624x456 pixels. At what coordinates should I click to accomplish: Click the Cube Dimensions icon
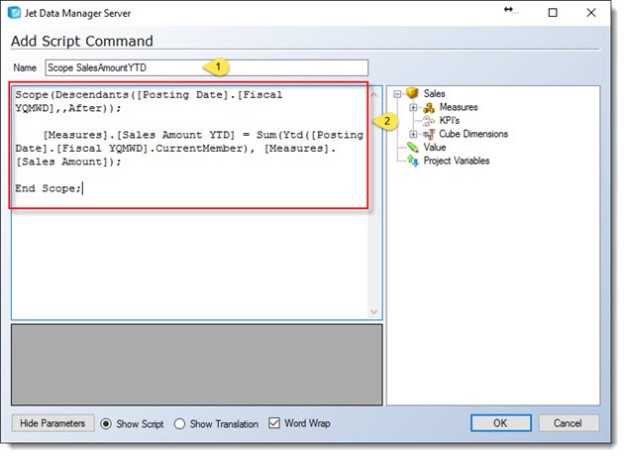[429, 134]
